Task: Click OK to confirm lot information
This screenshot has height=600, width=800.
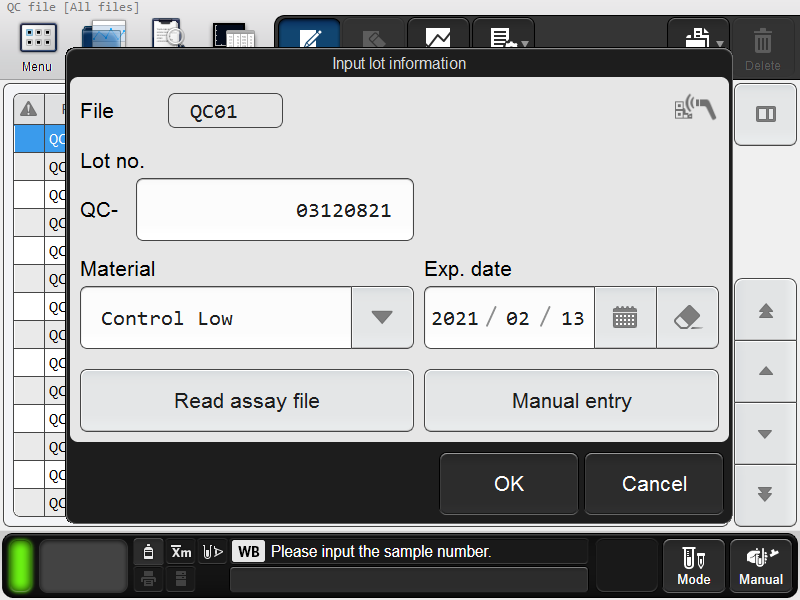Action: [509, 484]
